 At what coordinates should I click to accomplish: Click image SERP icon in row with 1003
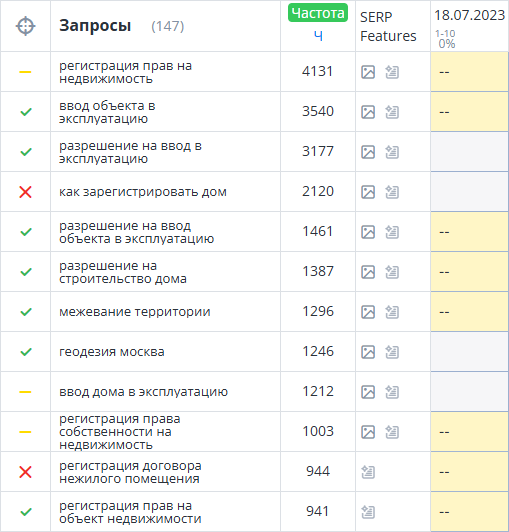click(368, 432)
